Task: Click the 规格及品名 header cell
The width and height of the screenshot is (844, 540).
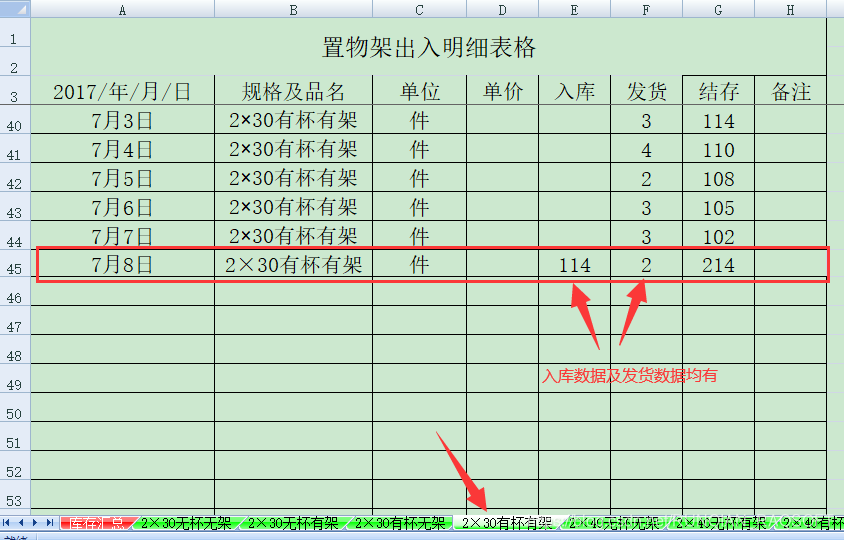Action: [x=293, y=90]
